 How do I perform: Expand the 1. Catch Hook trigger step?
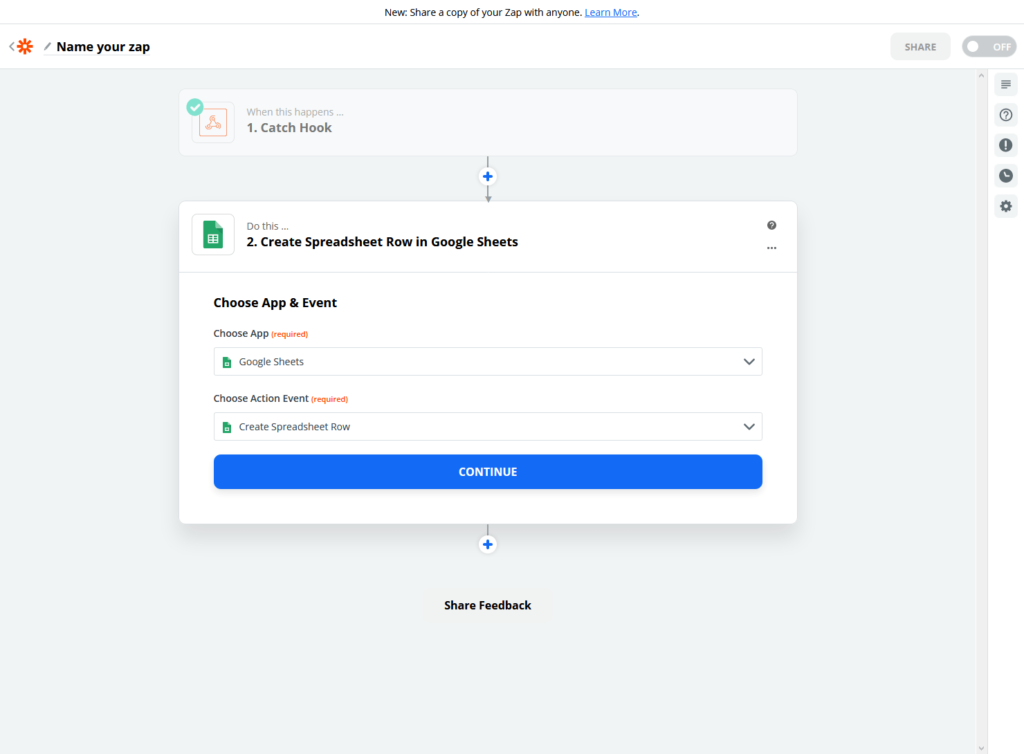488,123
